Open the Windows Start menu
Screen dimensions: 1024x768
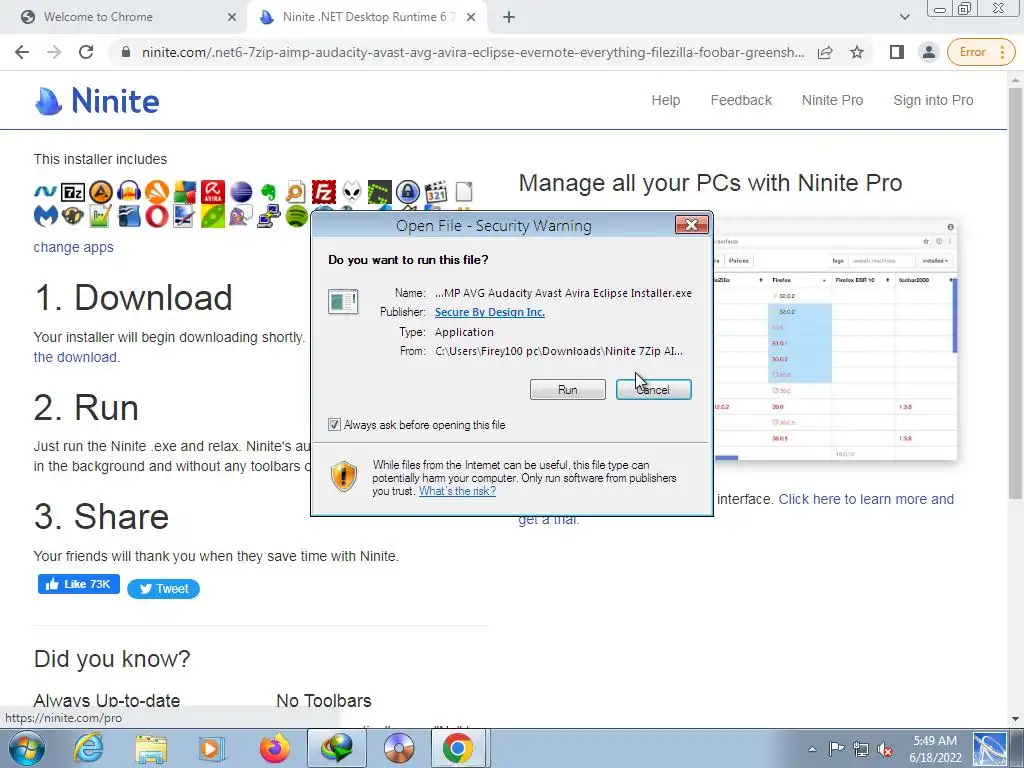[26, 748]
